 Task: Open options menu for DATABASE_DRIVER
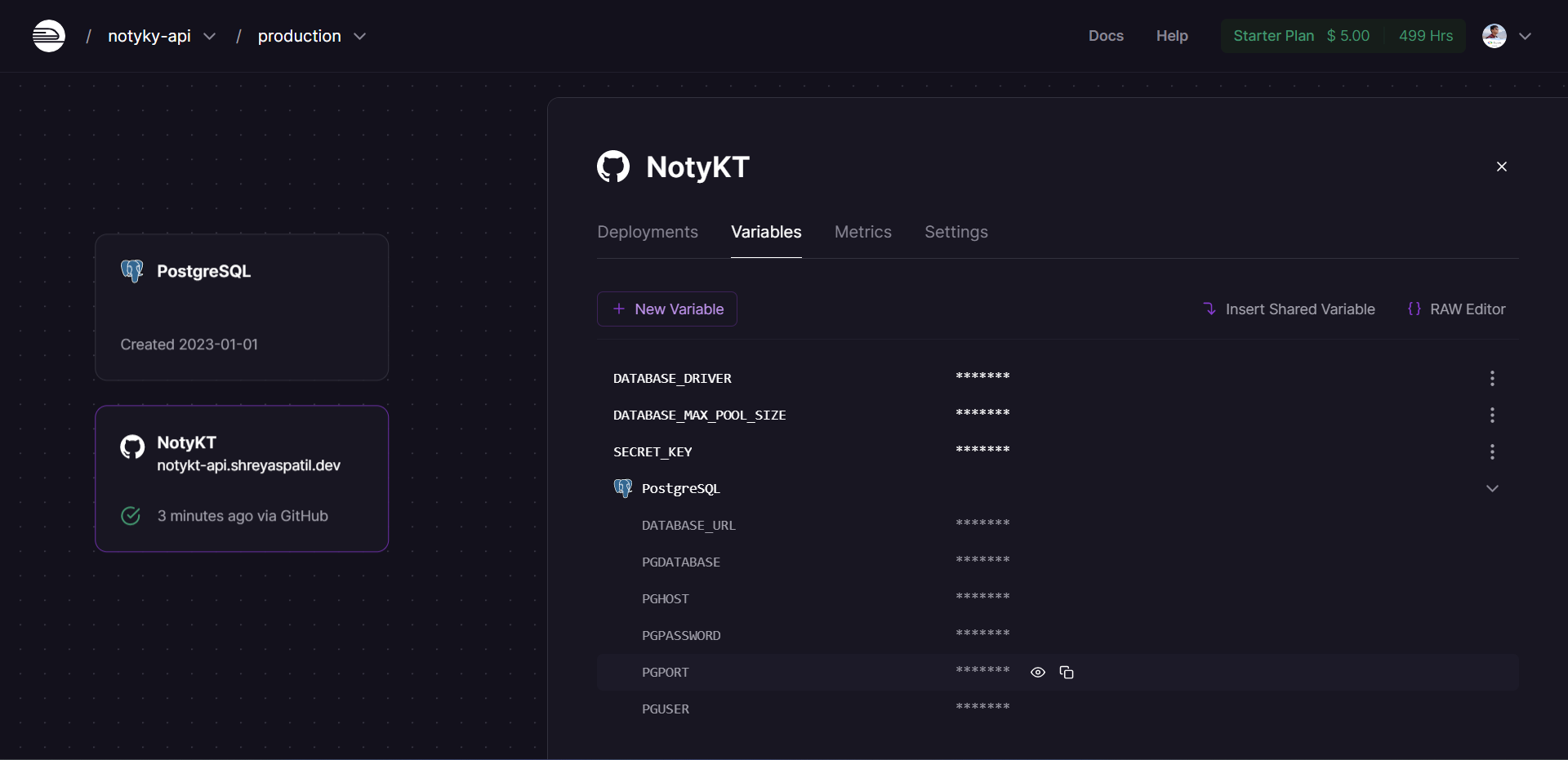click(1492, 379)
